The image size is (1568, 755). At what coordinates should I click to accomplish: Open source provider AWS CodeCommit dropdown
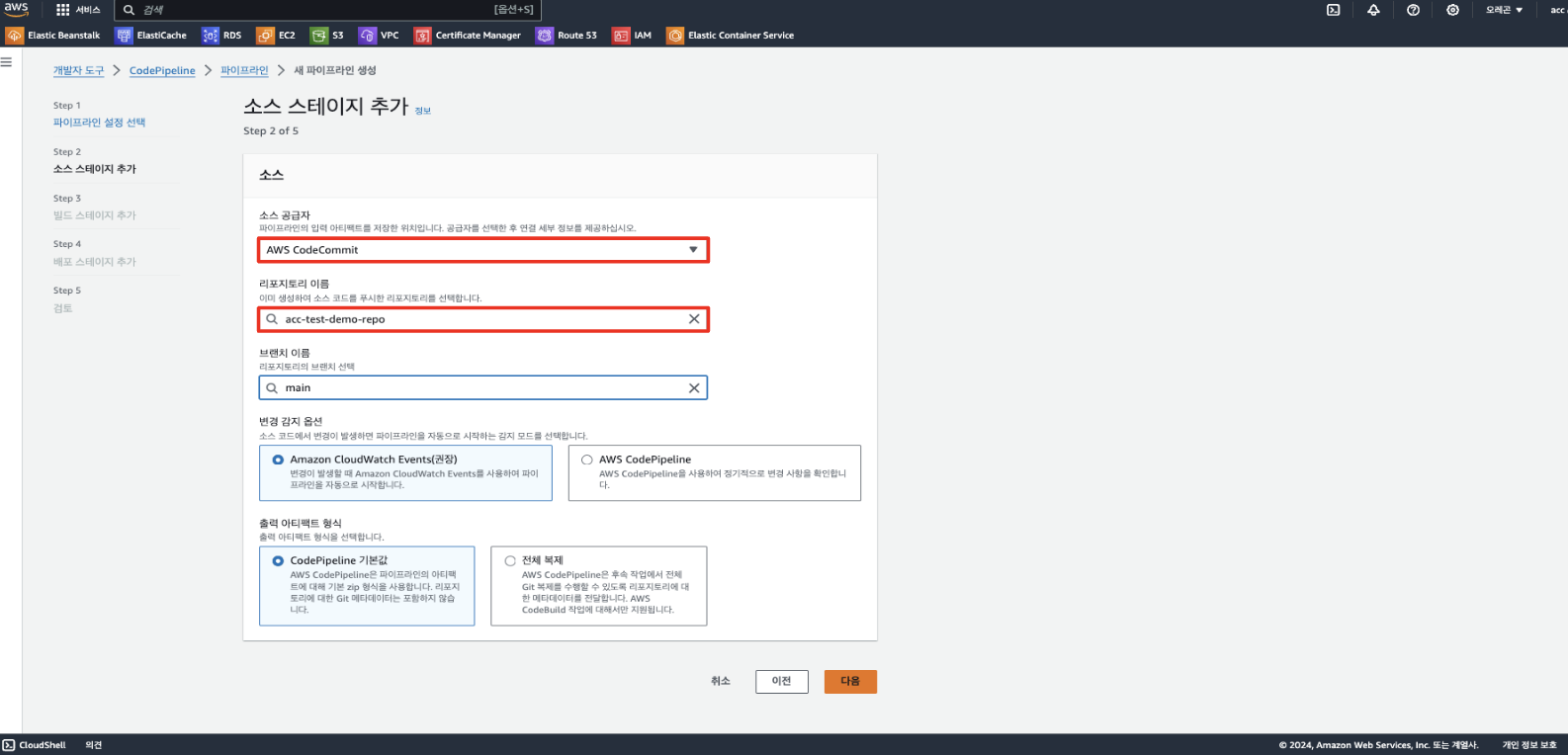point(483,250)
